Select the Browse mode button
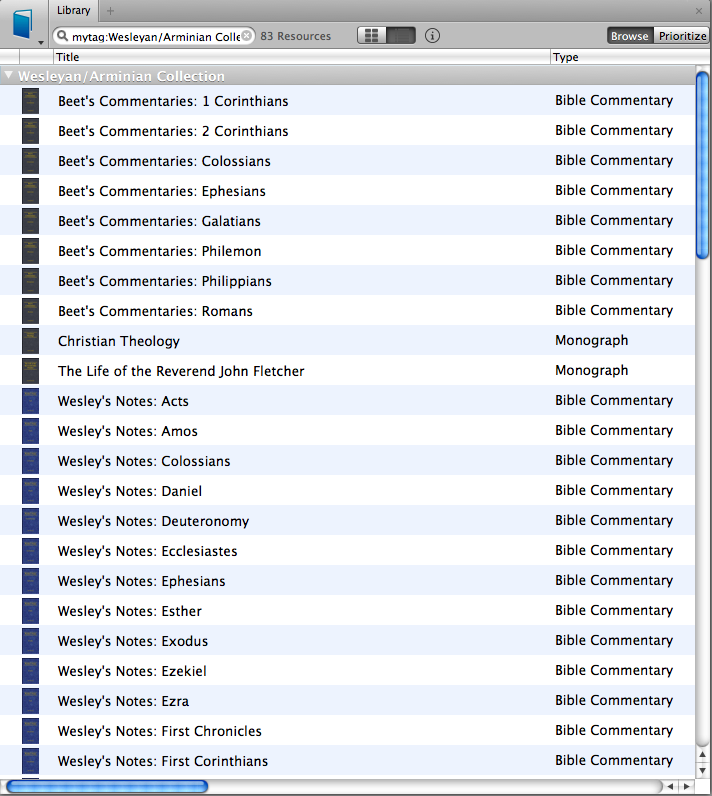The height and width of the screenshot is (796, 712). (630, 36)
